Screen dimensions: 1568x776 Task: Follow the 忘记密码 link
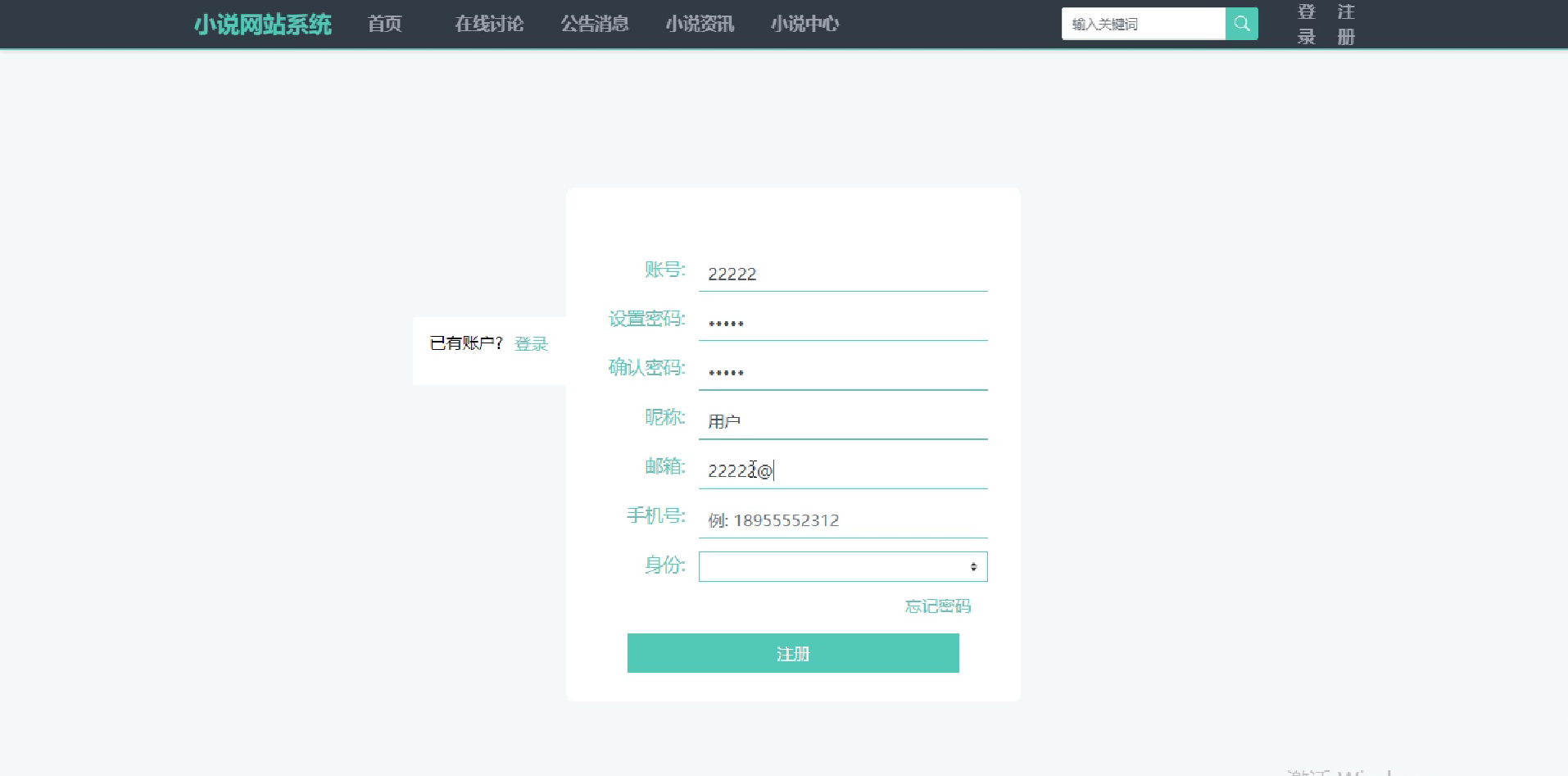(938, 606)
